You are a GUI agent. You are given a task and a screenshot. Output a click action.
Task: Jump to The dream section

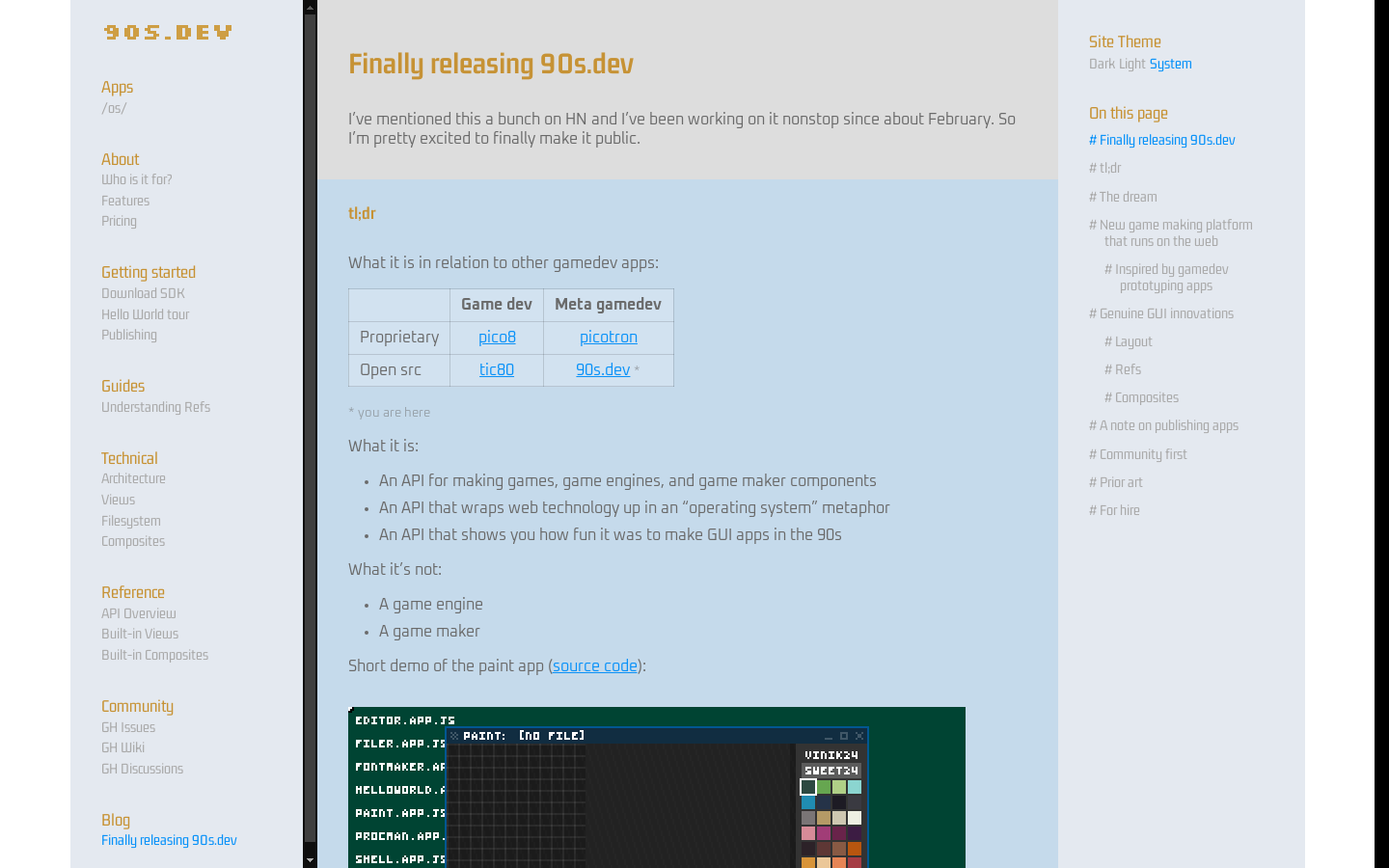(1123, 197)
